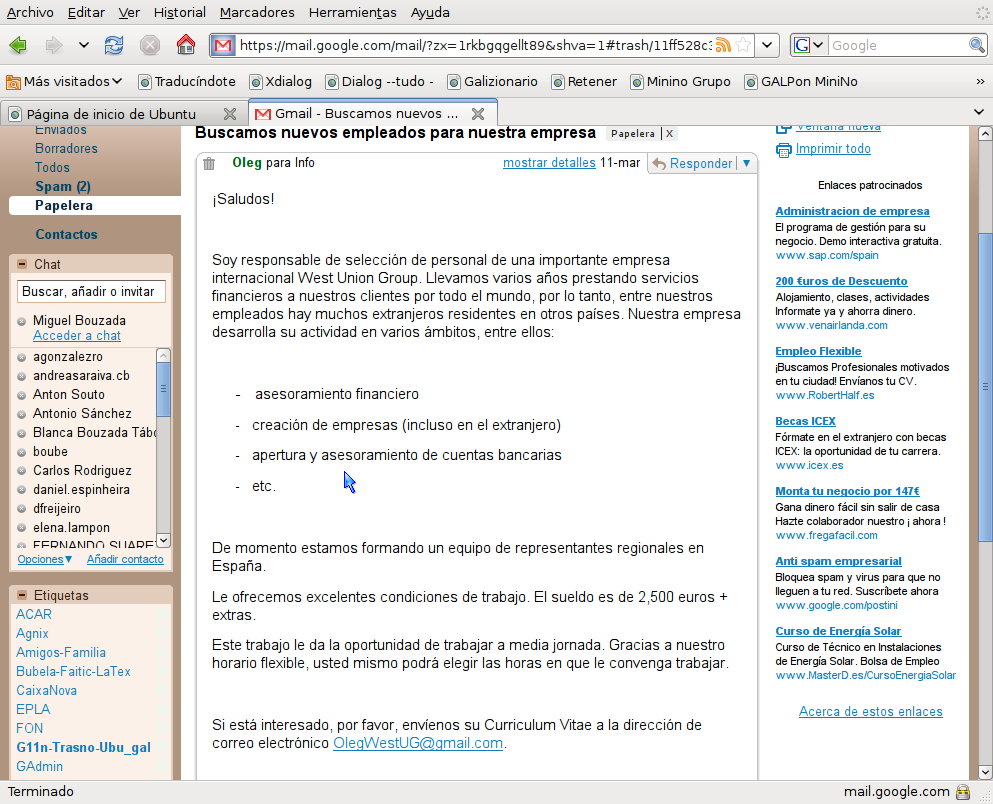Open the Editar menu
993x804 pixels.
(x=86, y=12)
